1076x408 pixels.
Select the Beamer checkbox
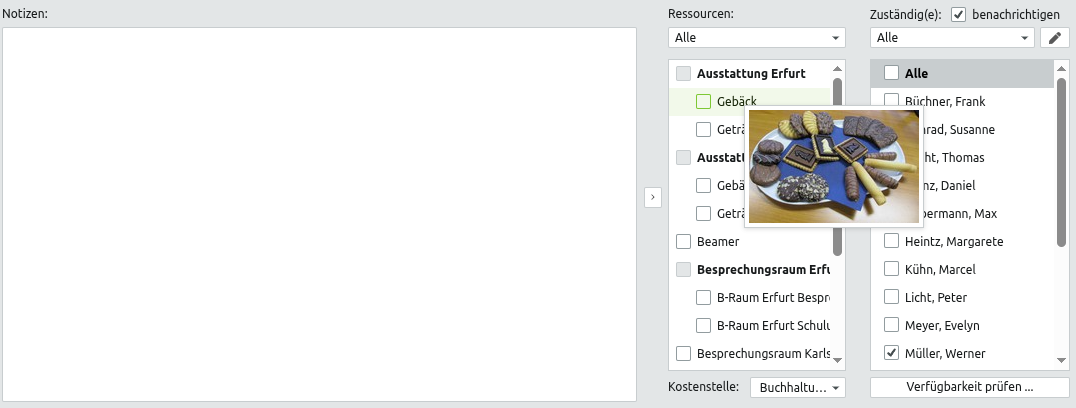683,241
